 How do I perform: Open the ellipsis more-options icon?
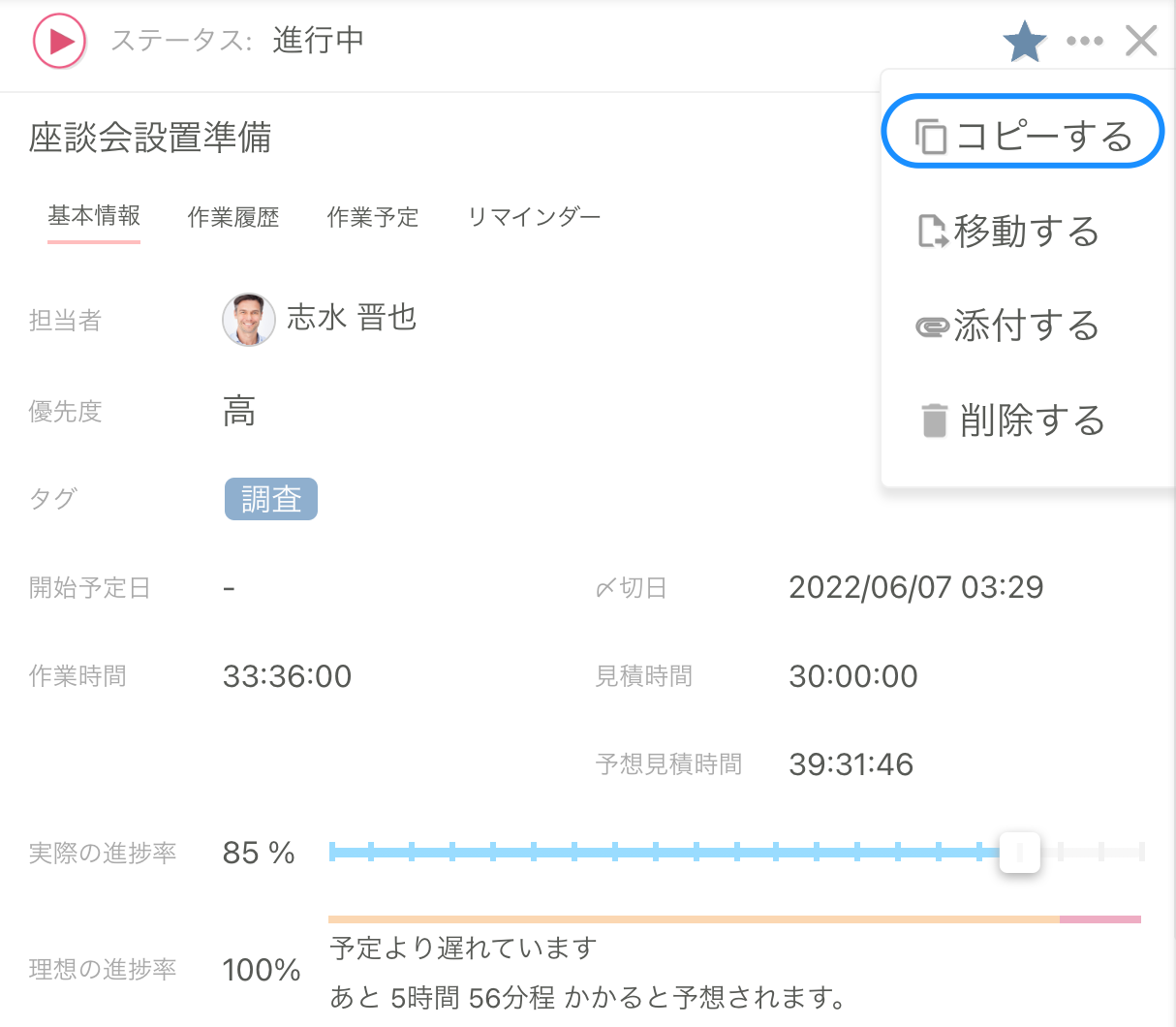coord(1085,41)
